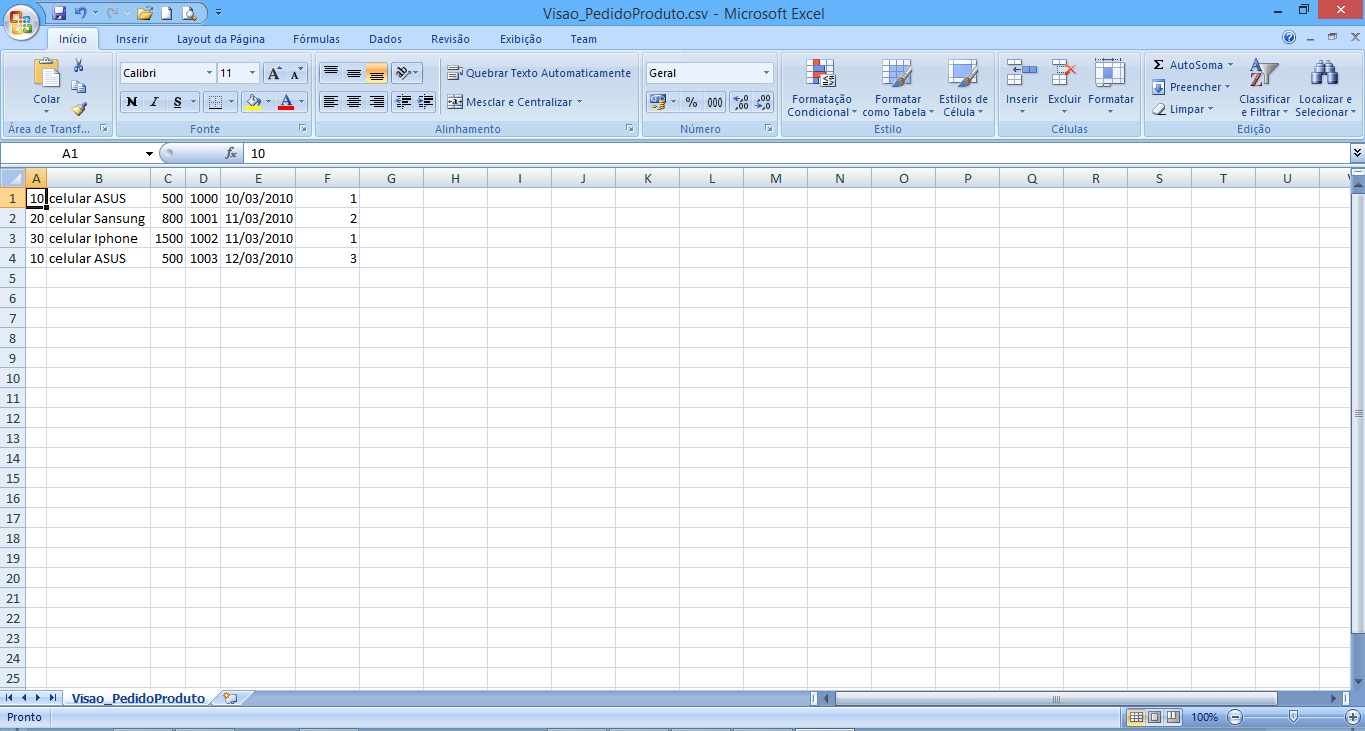Image resolution: width=1365 pixels, height=731 pixels.
Task: Open Localizar e Selecionar menu
Action: (x=1325, y=88)
